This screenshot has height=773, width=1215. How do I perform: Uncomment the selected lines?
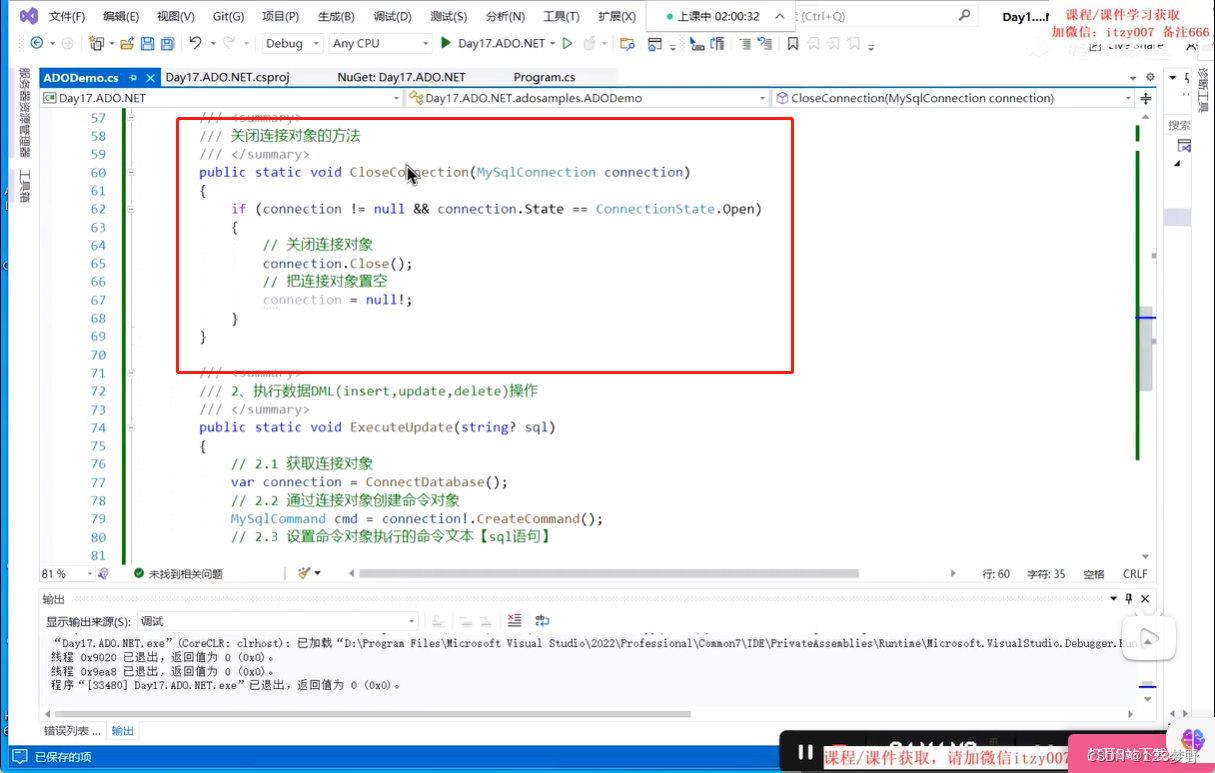pos(764,43)
